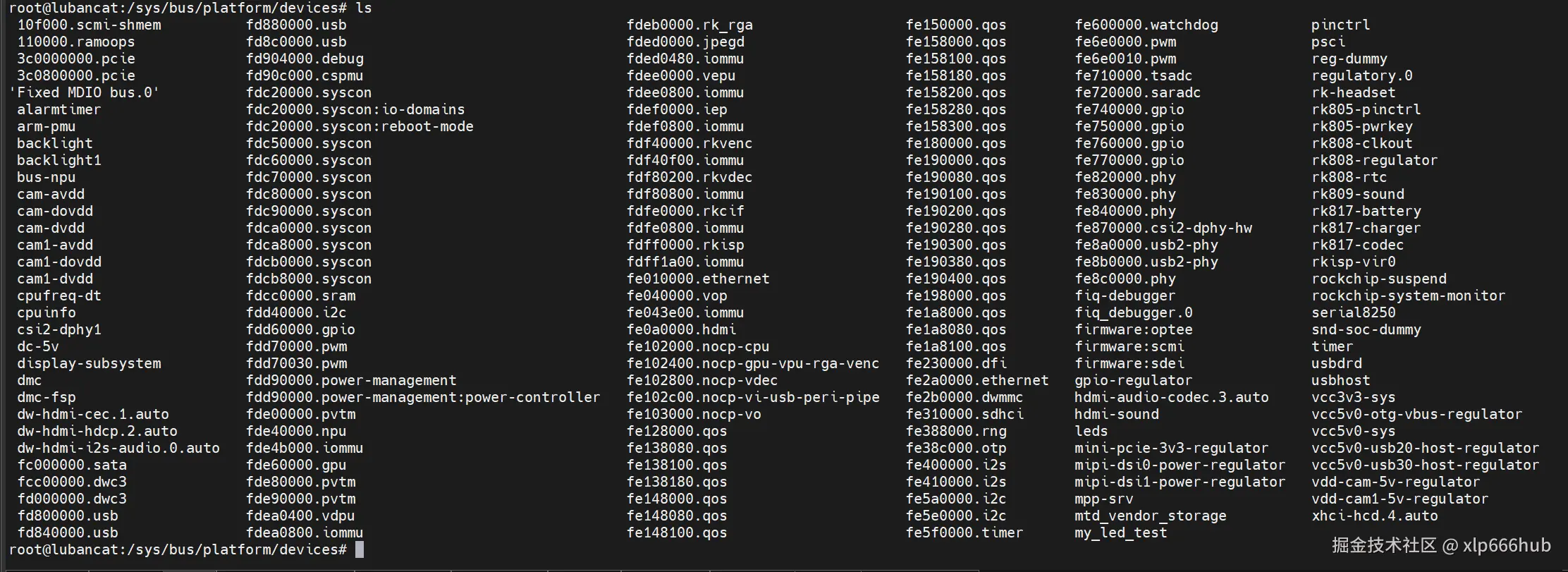Click the xlp666hub watermark text
The width and height of the screenshot is (1568, 572).
tap(1507, 545)
